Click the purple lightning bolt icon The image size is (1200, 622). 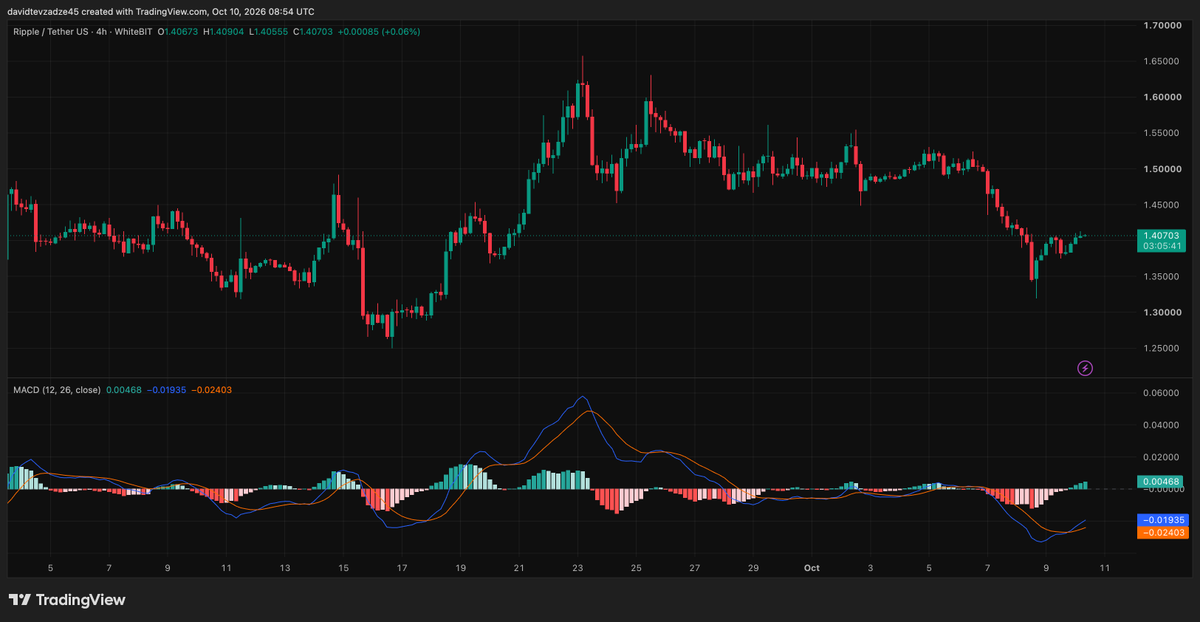[x=1085, y=368]
